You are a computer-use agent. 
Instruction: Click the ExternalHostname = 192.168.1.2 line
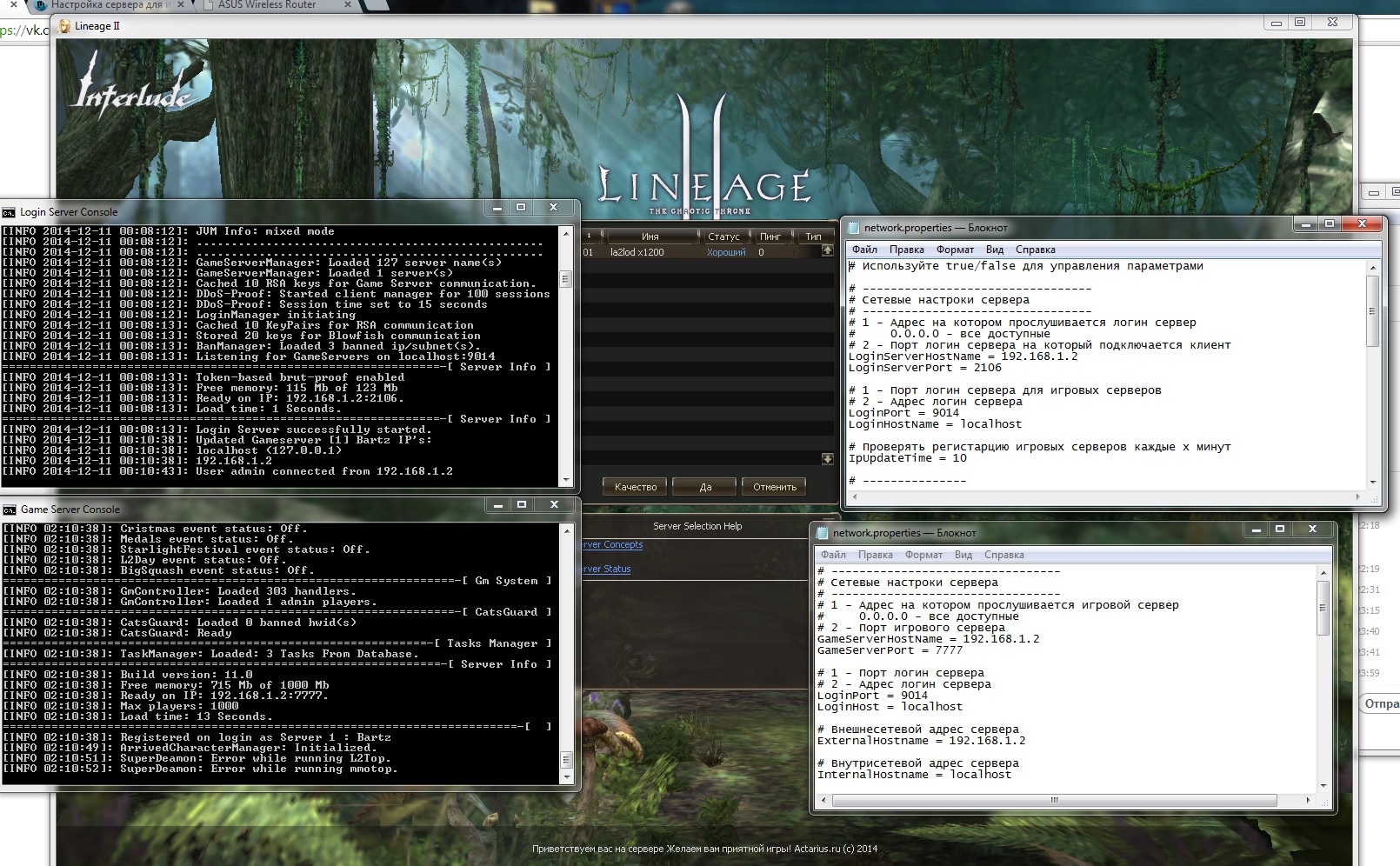(x=921, y=741)
